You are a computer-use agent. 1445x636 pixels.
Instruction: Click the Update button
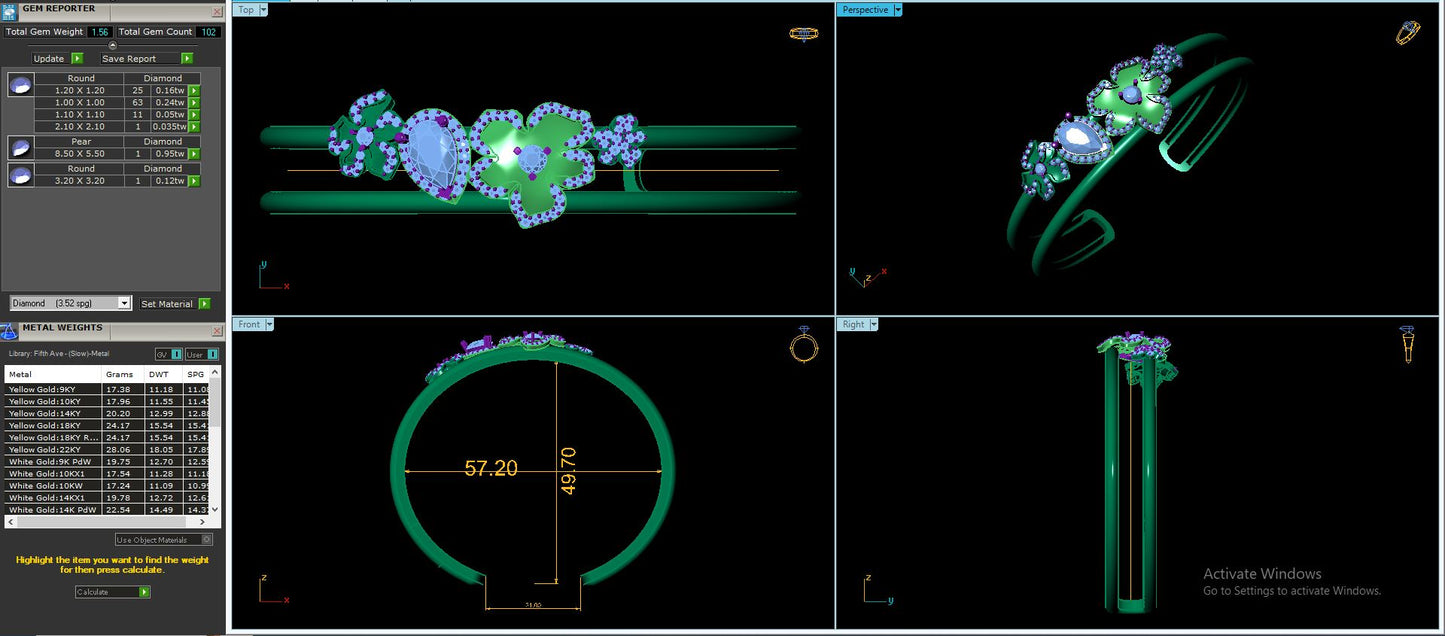[49, 59]
